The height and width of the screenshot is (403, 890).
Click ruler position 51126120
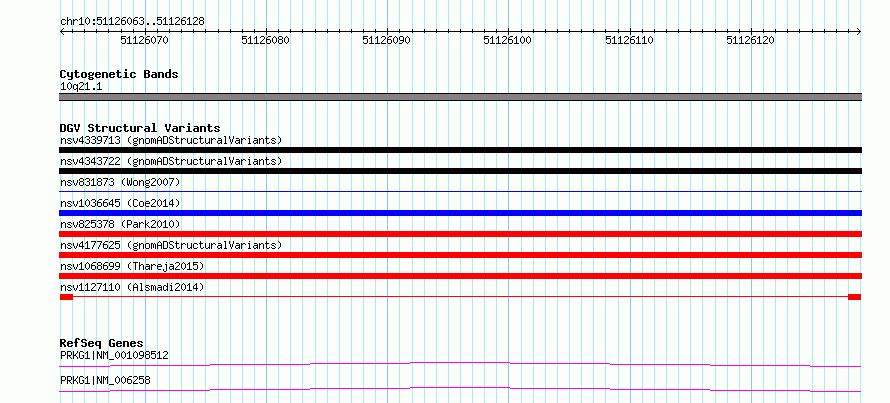(x=750, y=41)
